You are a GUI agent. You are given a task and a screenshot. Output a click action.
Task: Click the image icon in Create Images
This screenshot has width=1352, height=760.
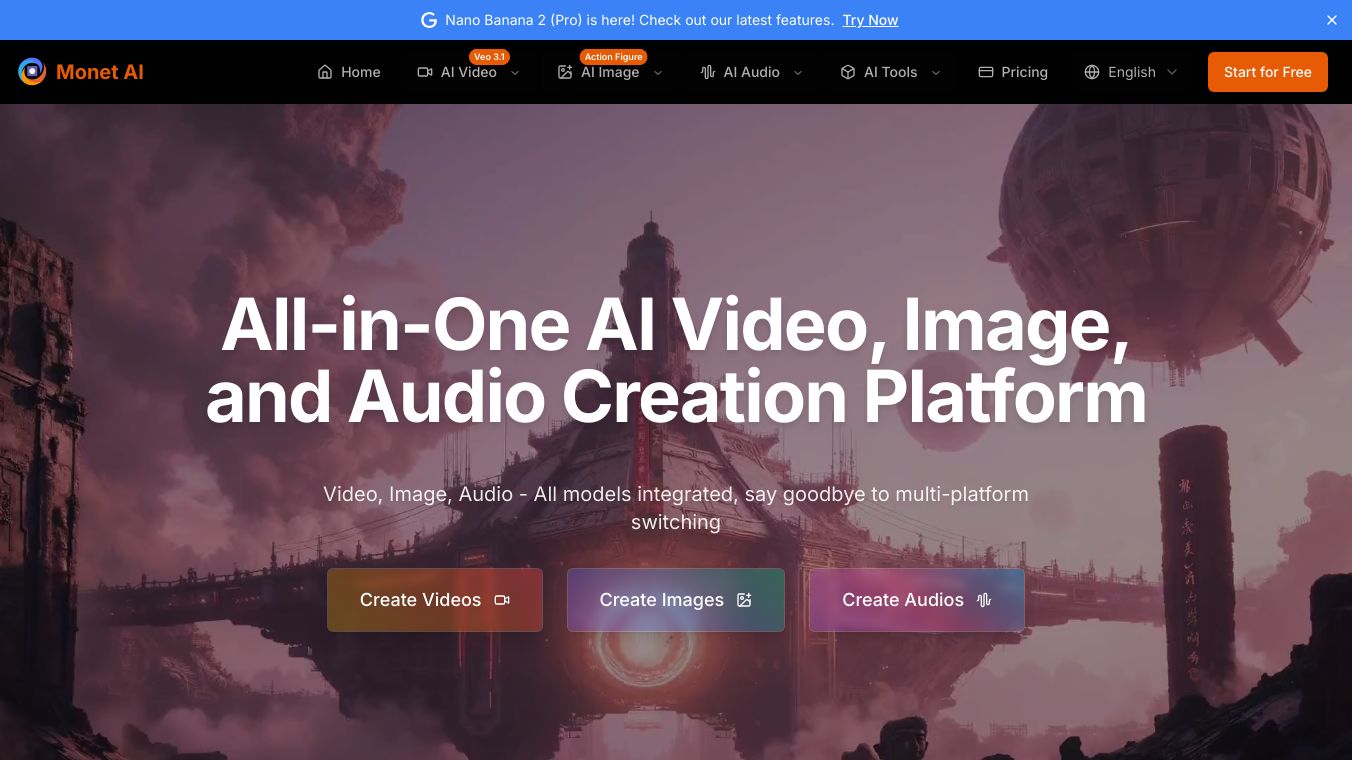(744, 600)
